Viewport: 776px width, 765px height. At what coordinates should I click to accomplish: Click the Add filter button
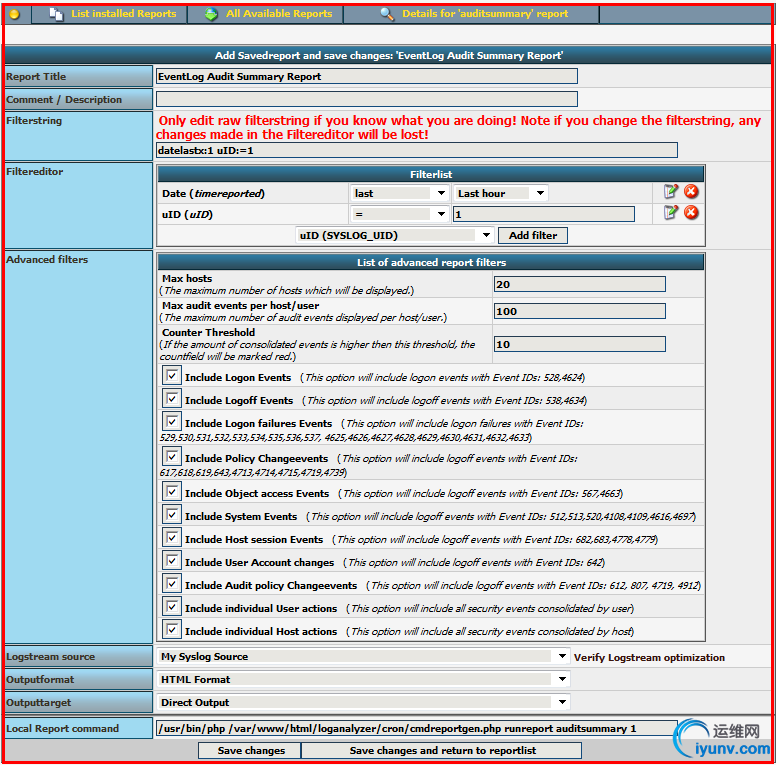coord(533,236)
